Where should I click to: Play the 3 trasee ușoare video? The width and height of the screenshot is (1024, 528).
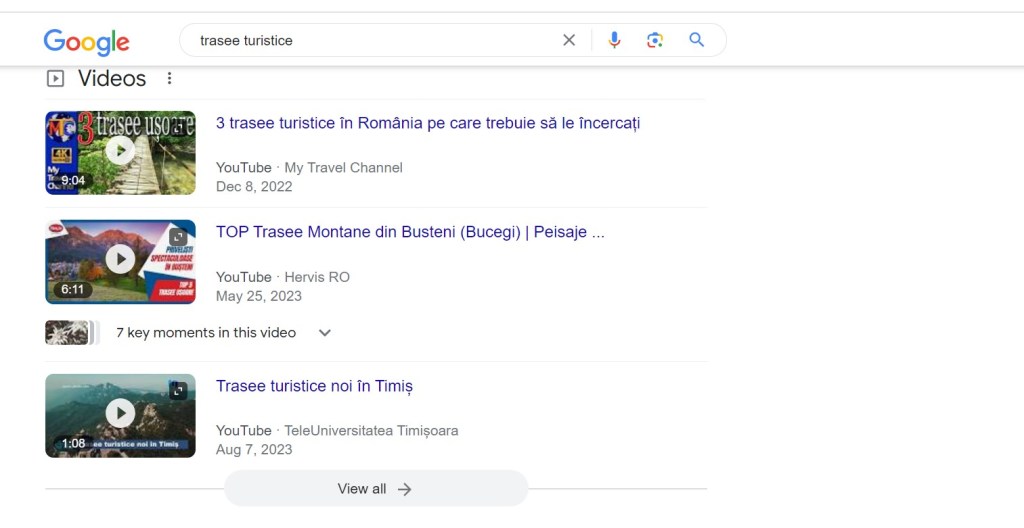coord(120,152)
